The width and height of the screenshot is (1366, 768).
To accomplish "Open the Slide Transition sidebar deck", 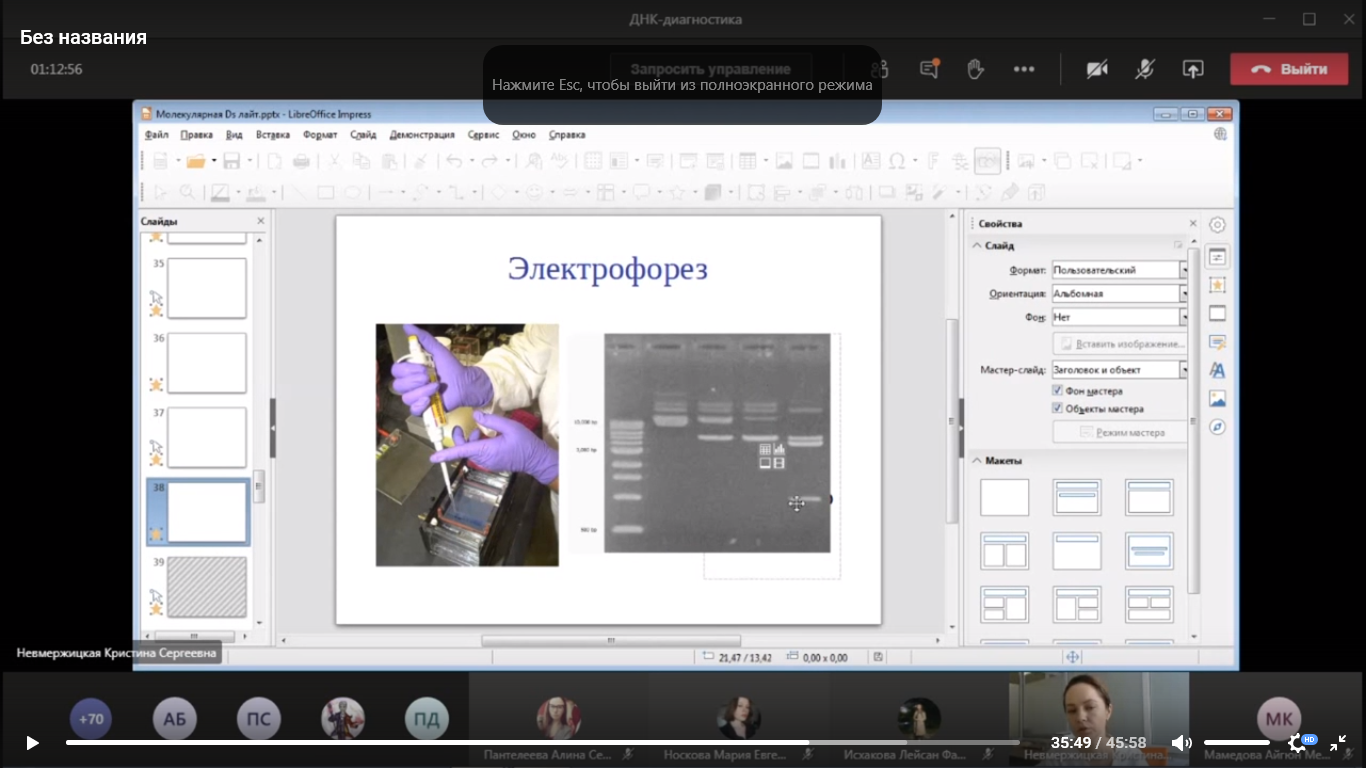I will 1217,313.
